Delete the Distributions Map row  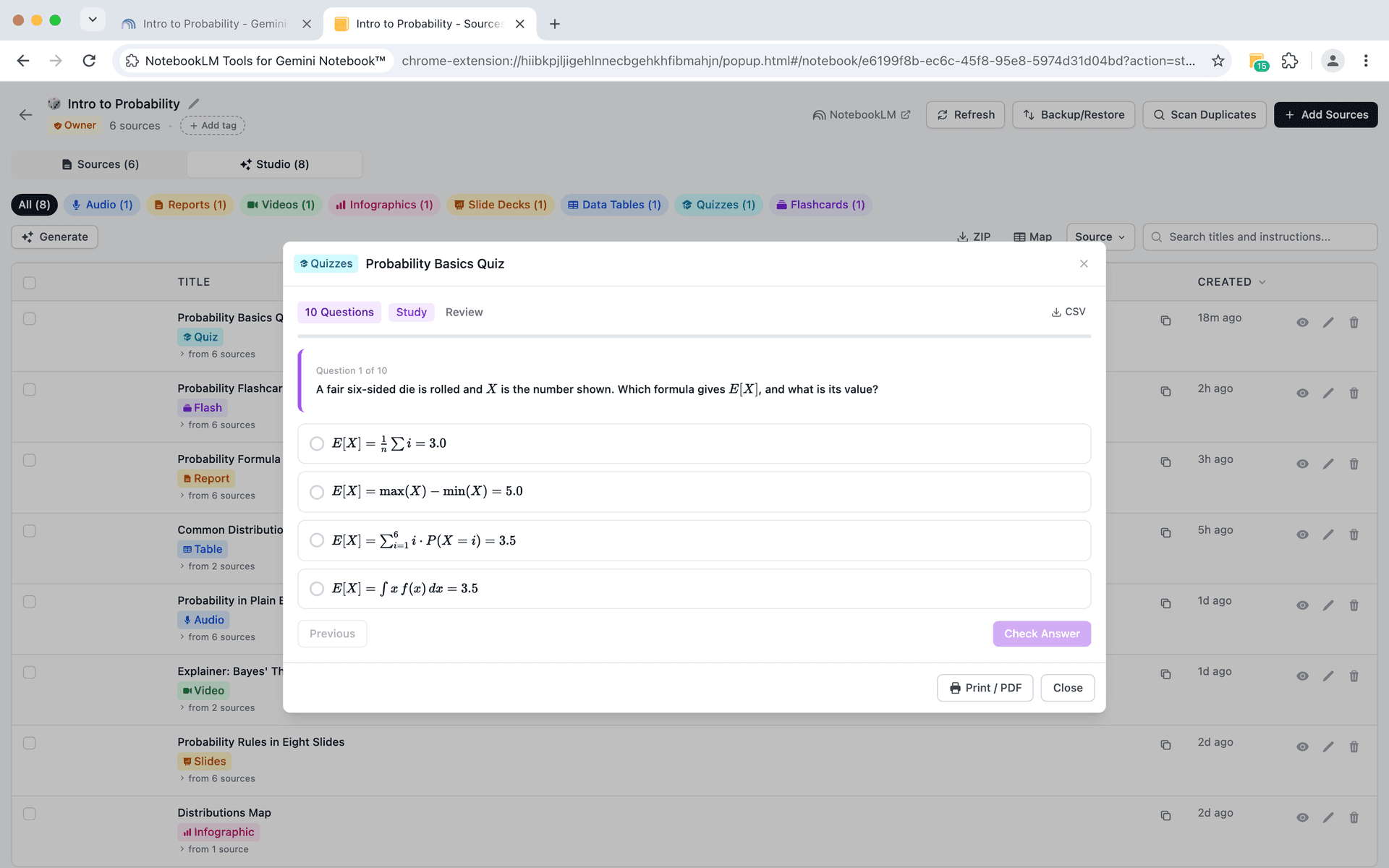click(1354, 817)
